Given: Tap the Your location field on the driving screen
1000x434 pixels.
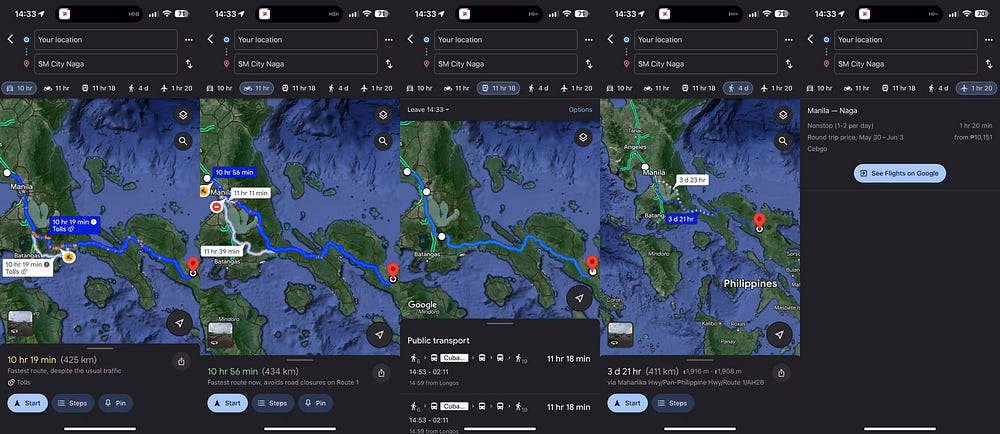Looking at the screenshot, I should click(105, 40).
